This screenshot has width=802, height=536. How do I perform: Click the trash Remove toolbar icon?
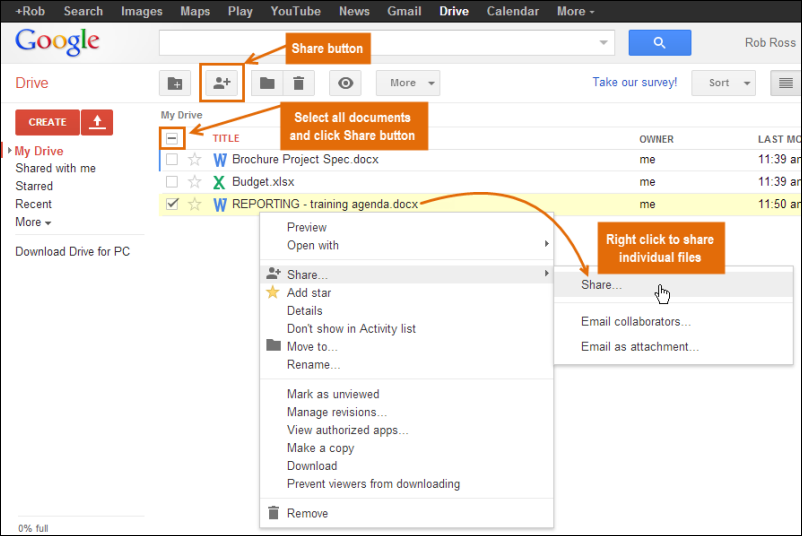(299, 83)
